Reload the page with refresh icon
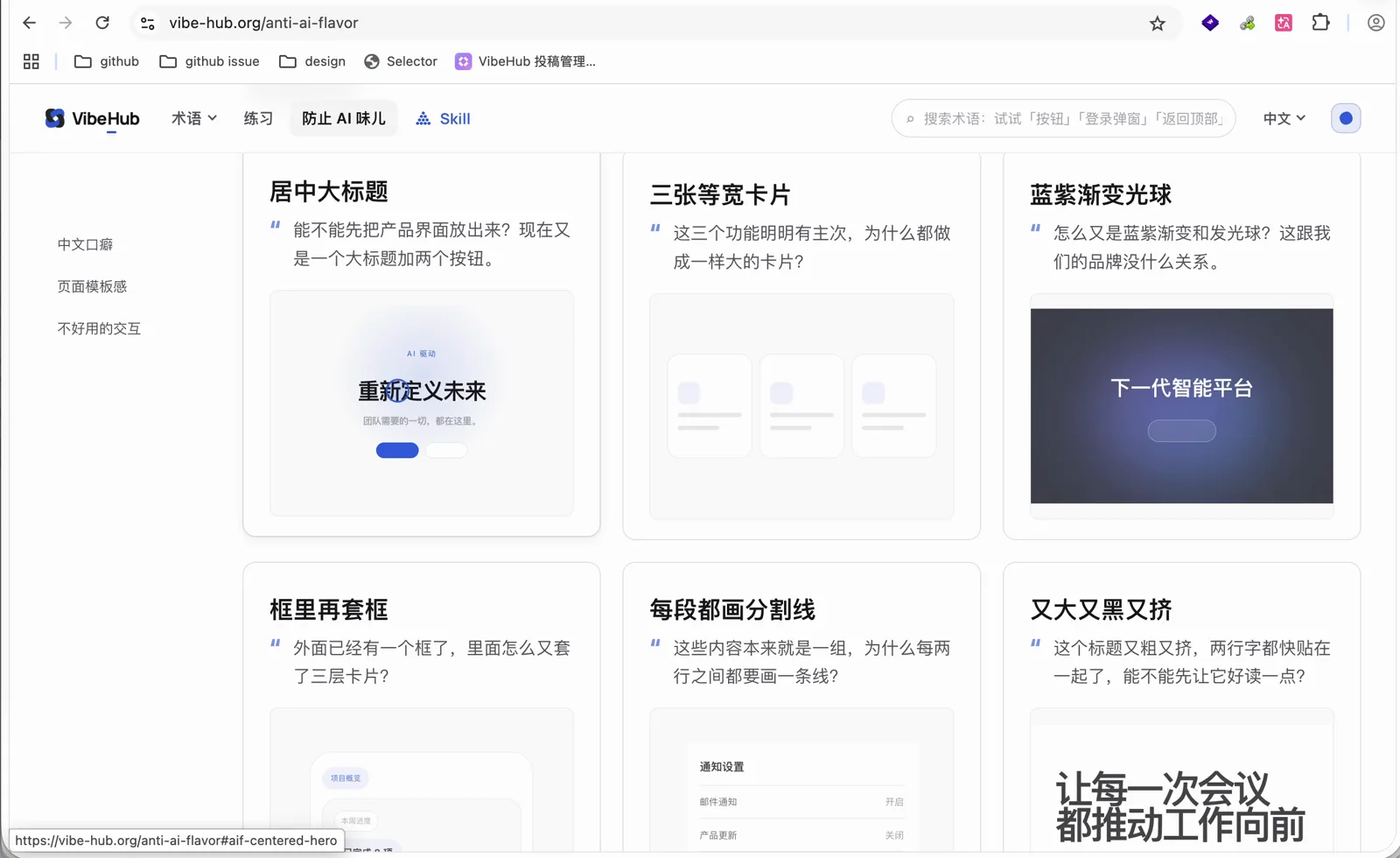The width and height of the screenshot is (1400, 858). pos(102,23)
